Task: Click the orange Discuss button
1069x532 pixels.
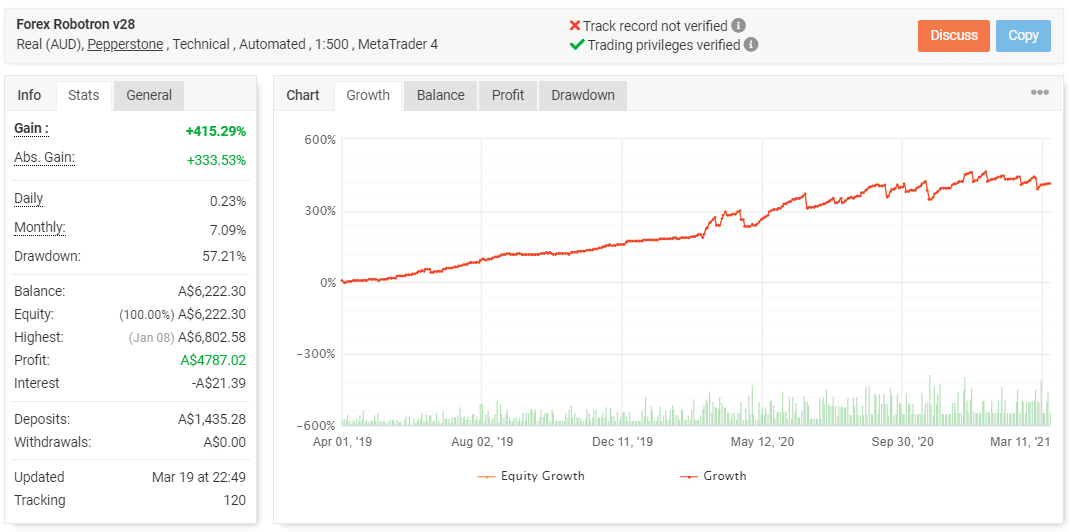Action: 954,35
